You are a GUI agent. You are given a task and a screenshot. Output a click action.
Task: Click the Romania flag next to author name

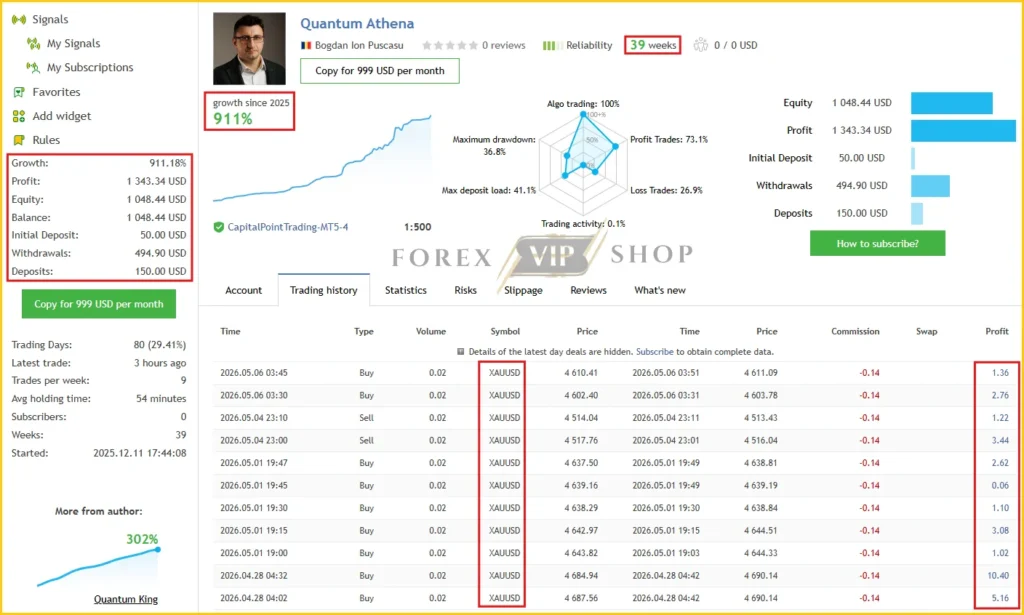pyautogui.click(x=306, y=46)
